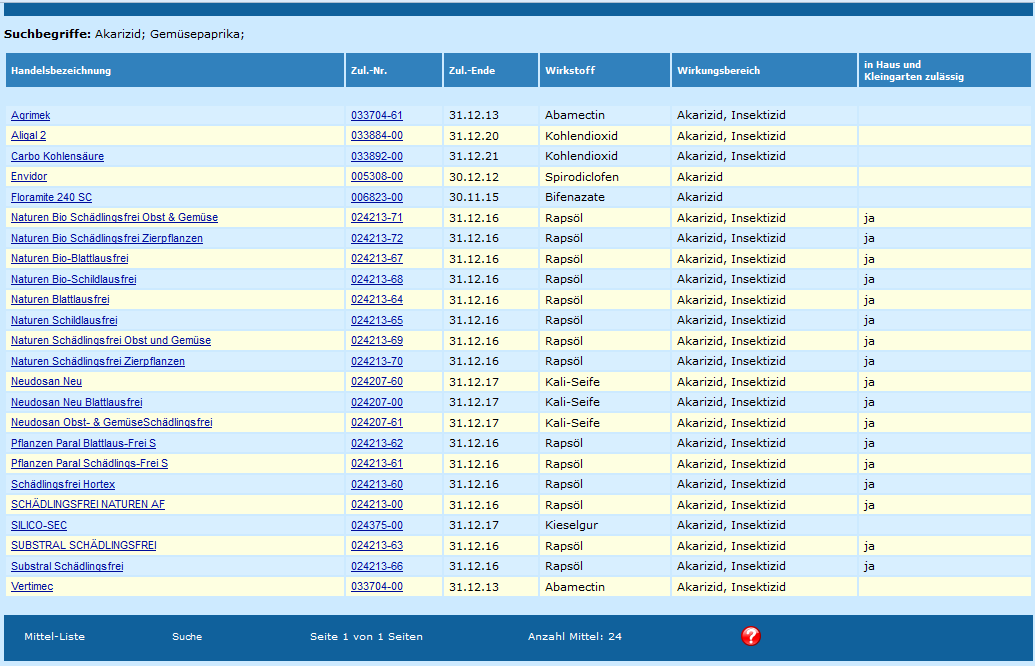Open Naturen Schädlingsfrei Obst und Gemüse
1035x666 pixels.
(111, 340)
